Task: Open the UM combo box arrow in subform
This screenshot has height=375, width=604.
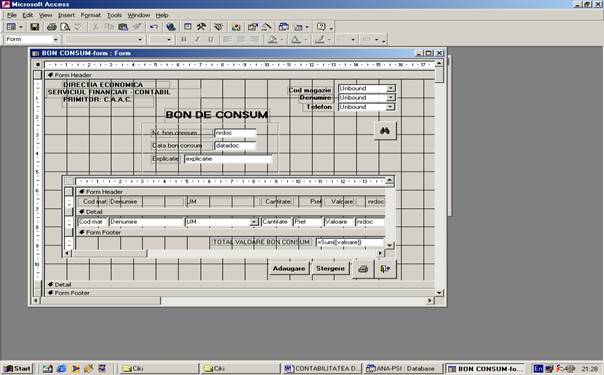Action: click(x=254, y=222)
